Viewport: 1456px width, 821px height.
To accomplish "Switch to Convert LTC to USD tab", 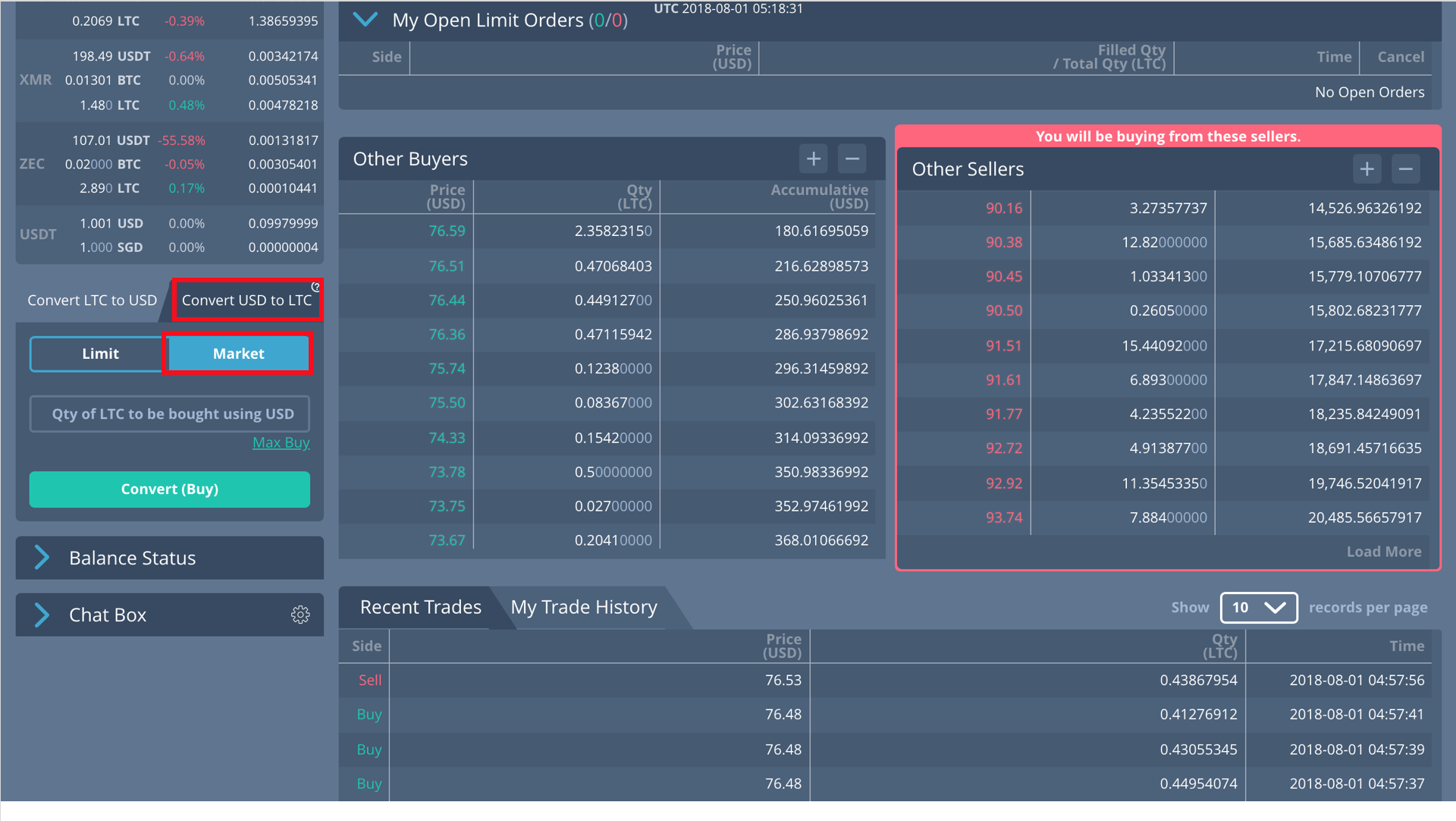I will [x=92, y=300].
